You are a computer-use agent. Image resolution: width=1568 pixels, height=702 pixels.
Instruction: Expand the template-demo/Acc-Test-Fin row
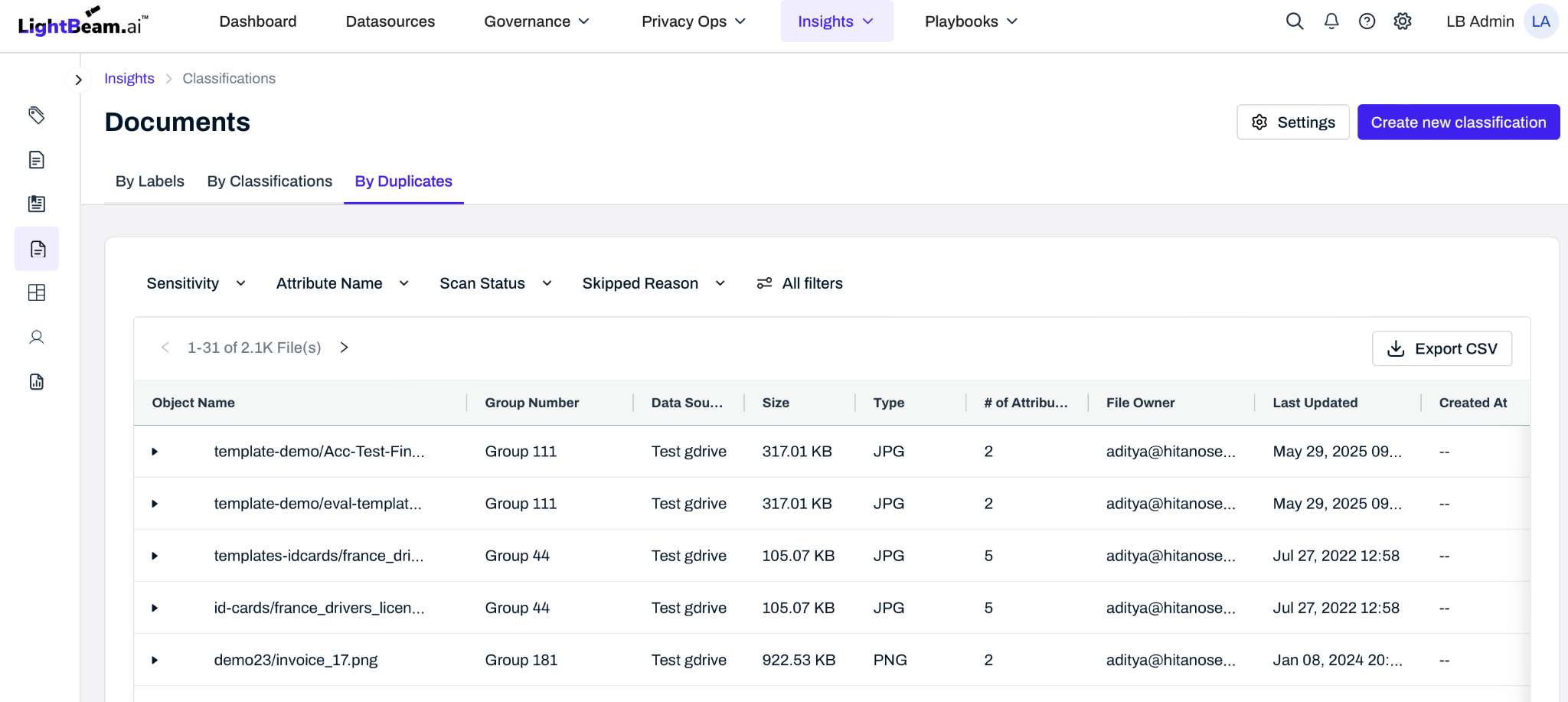(x=155, y=452)
